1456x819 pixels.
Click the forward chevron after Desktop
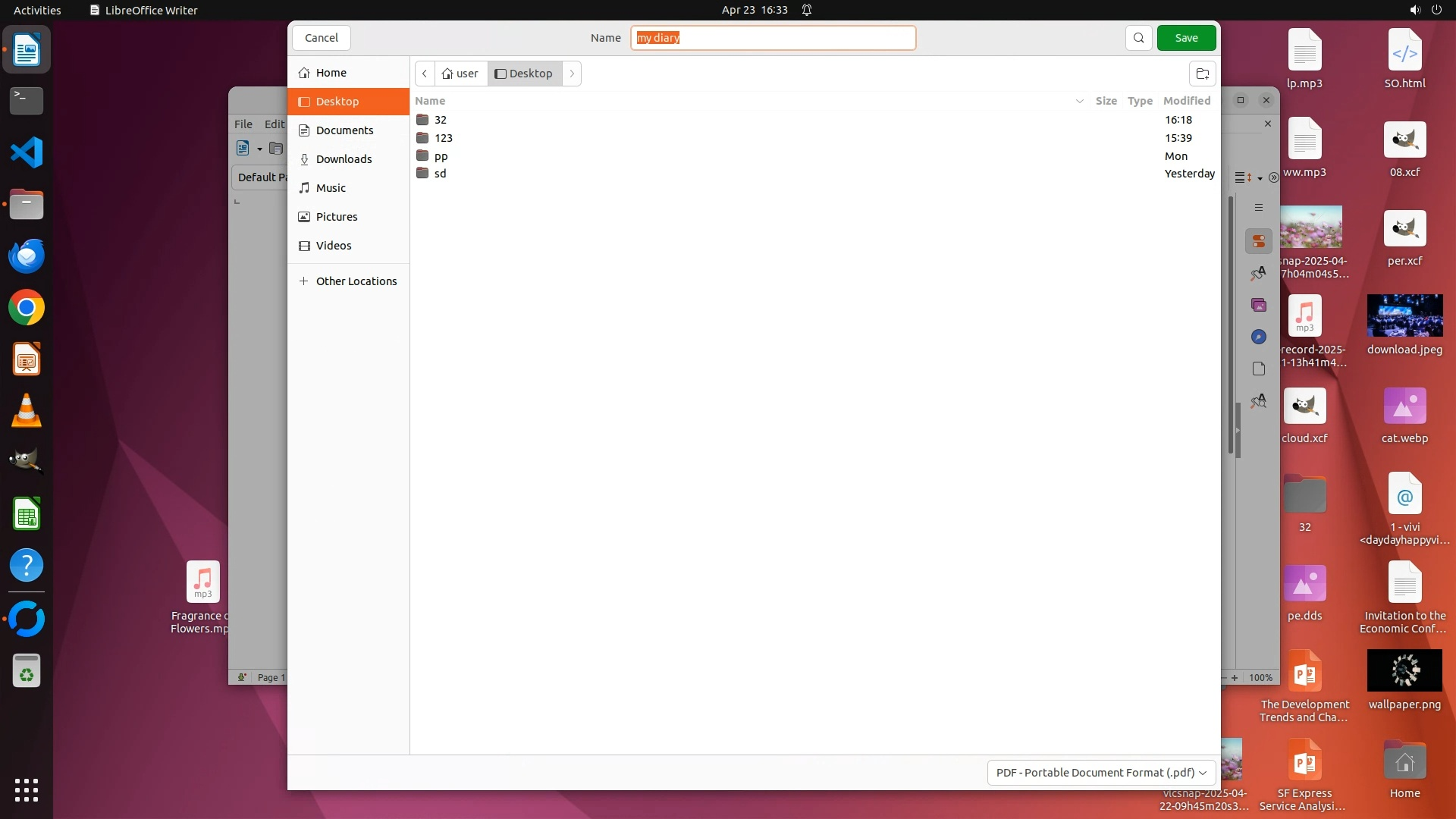point(572,74)
